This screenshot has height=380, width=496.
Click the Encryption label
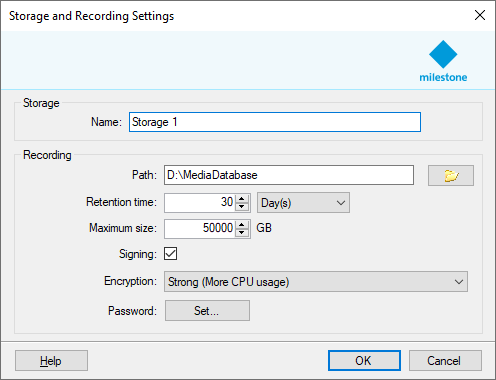point(130,281)
